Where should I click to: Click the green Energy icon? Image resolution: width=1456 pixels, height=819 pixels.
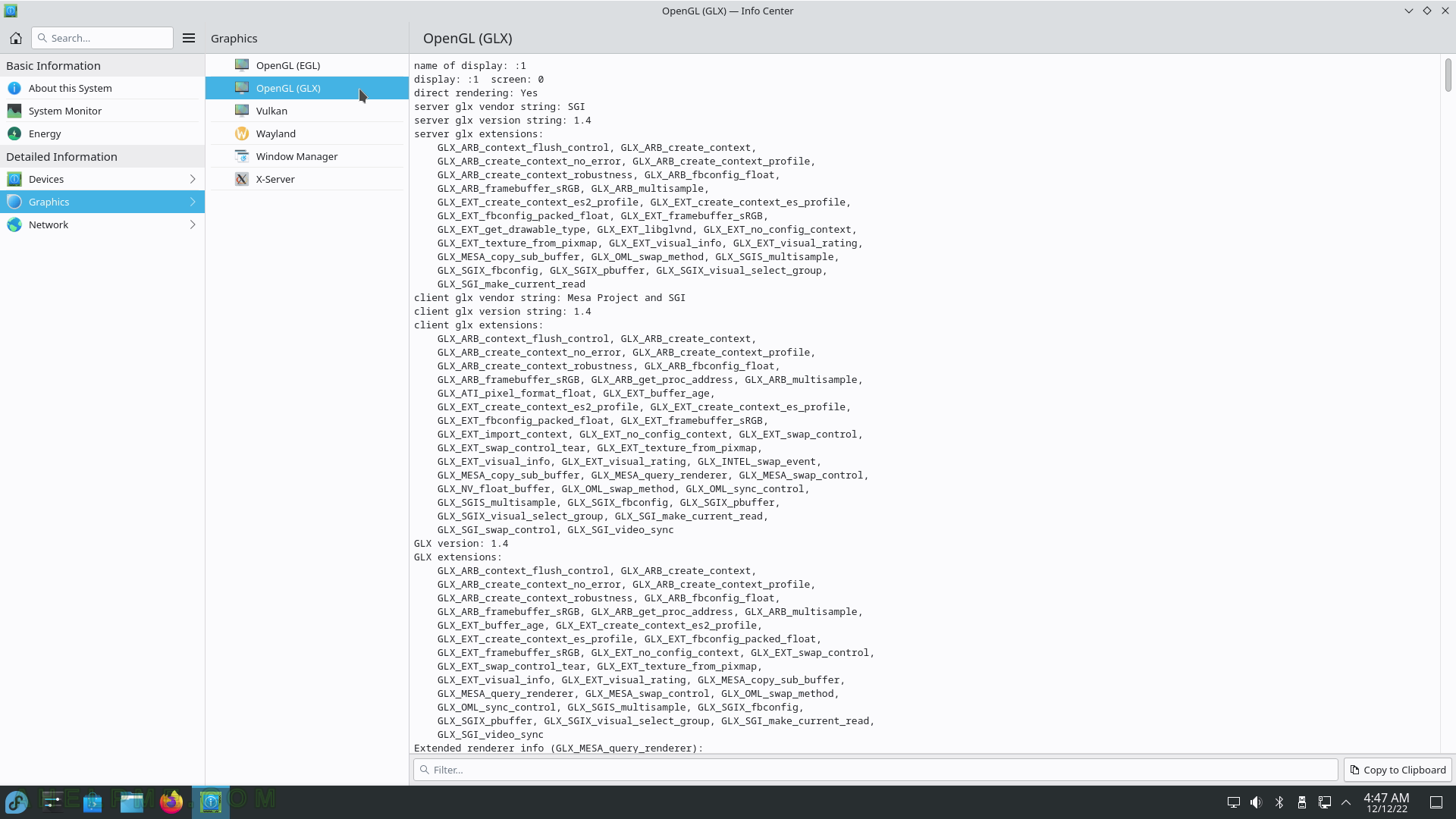click(14, 133)
